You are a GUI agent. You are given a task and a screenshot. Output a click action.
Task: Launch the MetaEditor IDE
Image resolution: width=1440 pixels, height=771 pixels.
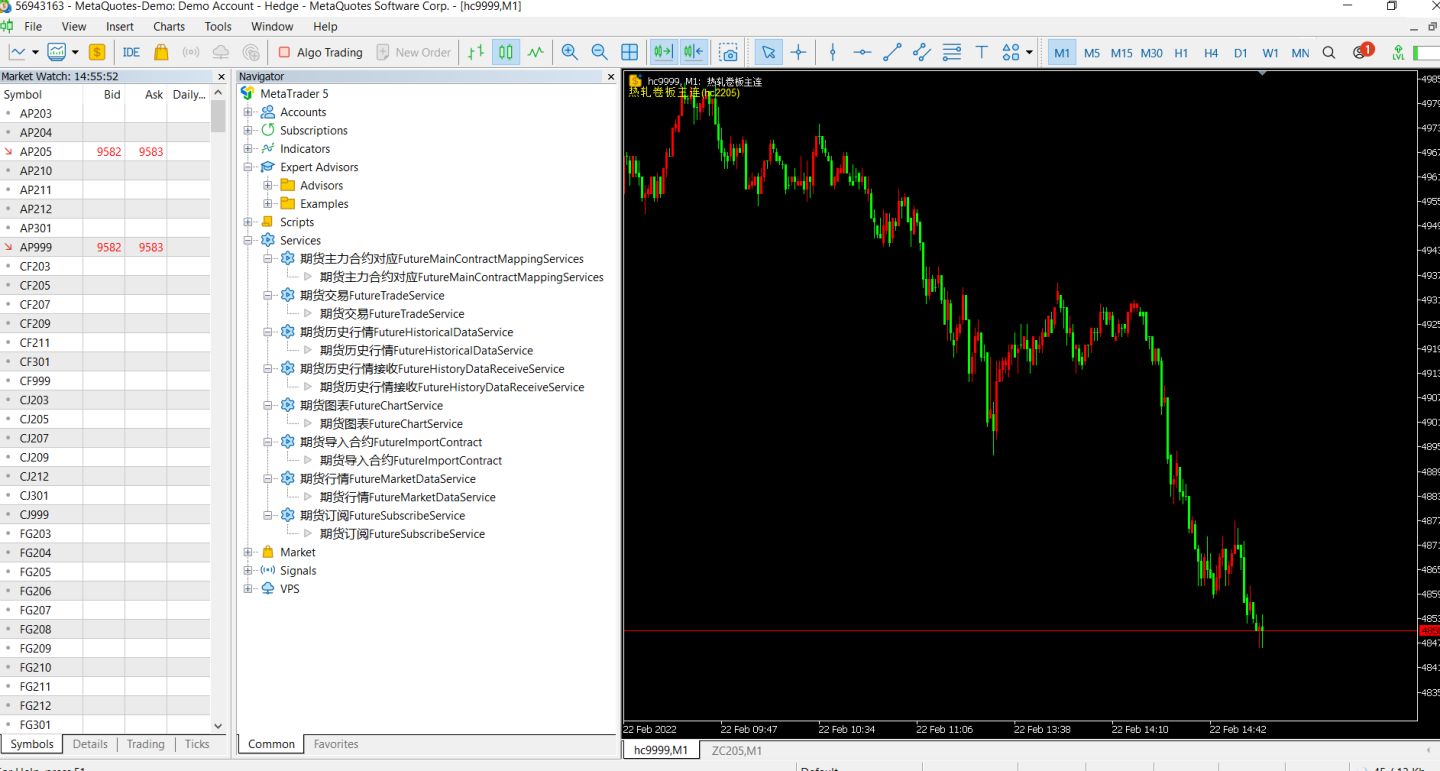[x=131, y=52]
